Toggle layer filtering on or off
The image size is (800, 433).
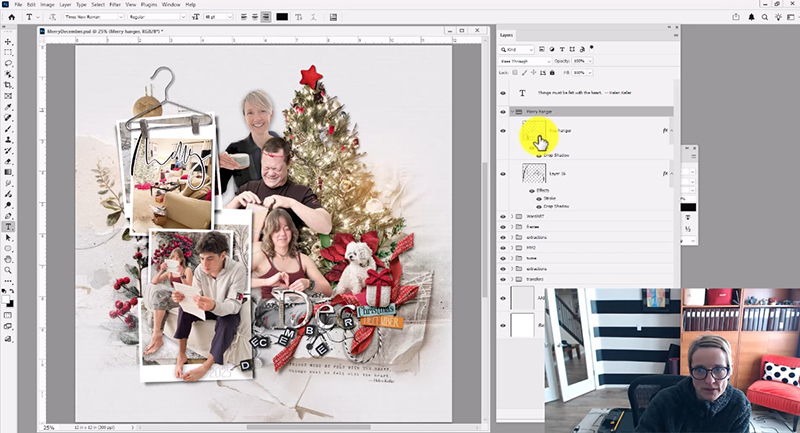592,47
